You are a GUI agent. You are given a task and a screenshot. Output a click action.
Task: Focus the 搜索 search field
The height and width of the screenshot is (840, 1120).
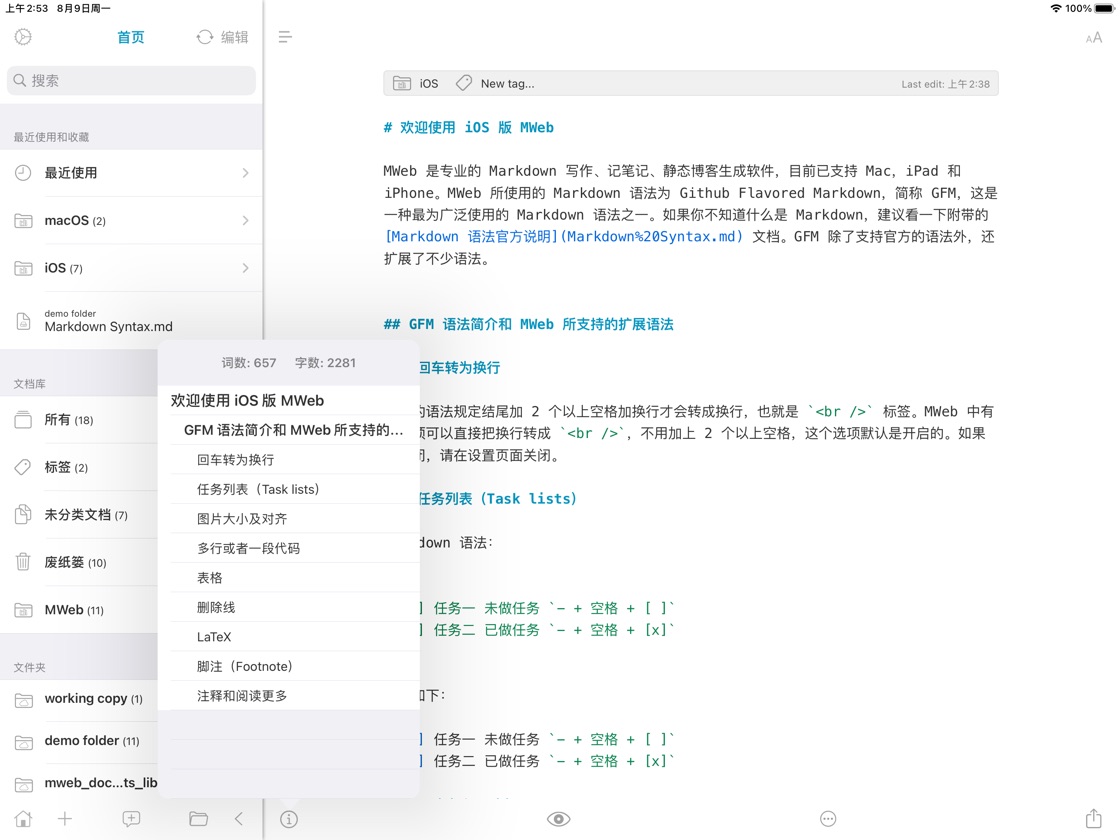point(131,81)
